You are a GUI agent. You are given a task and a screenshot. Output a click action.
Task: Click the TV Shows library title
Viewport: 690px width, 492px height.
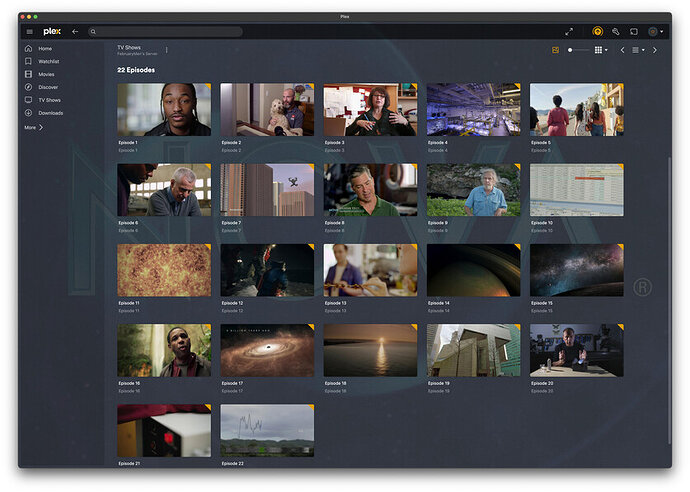pyautogui.click(x=129, y=47)
